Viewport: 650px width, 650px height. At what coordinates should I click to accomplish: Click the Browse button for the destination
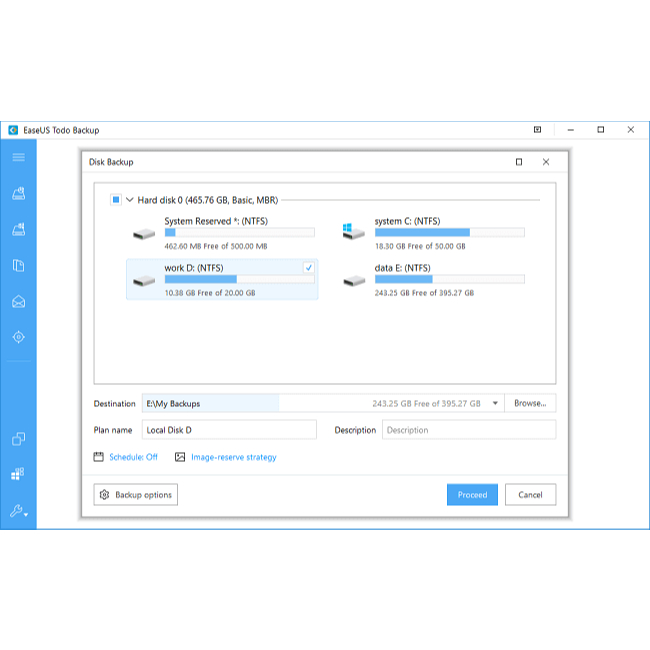point(529,404)
